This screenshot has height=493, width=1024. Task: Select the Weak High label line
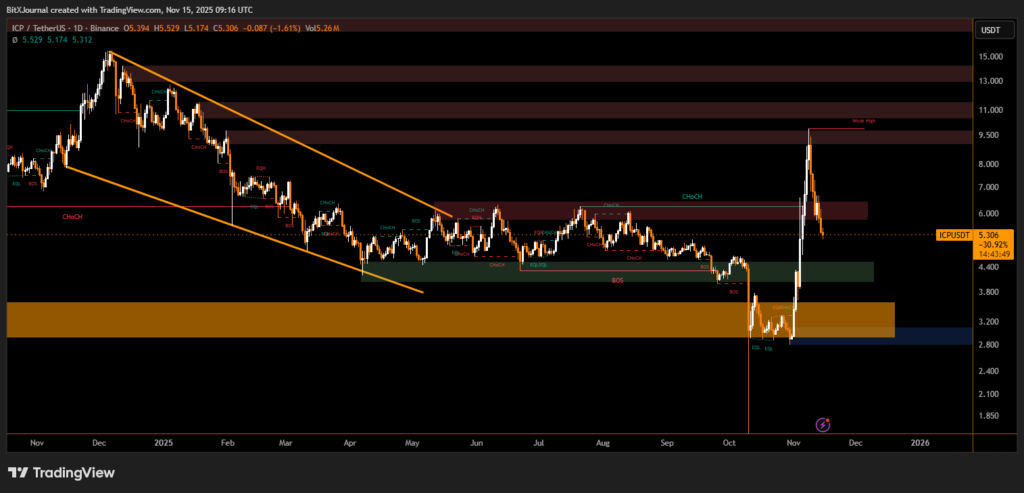pyautogui.click(x=863, y=123)
